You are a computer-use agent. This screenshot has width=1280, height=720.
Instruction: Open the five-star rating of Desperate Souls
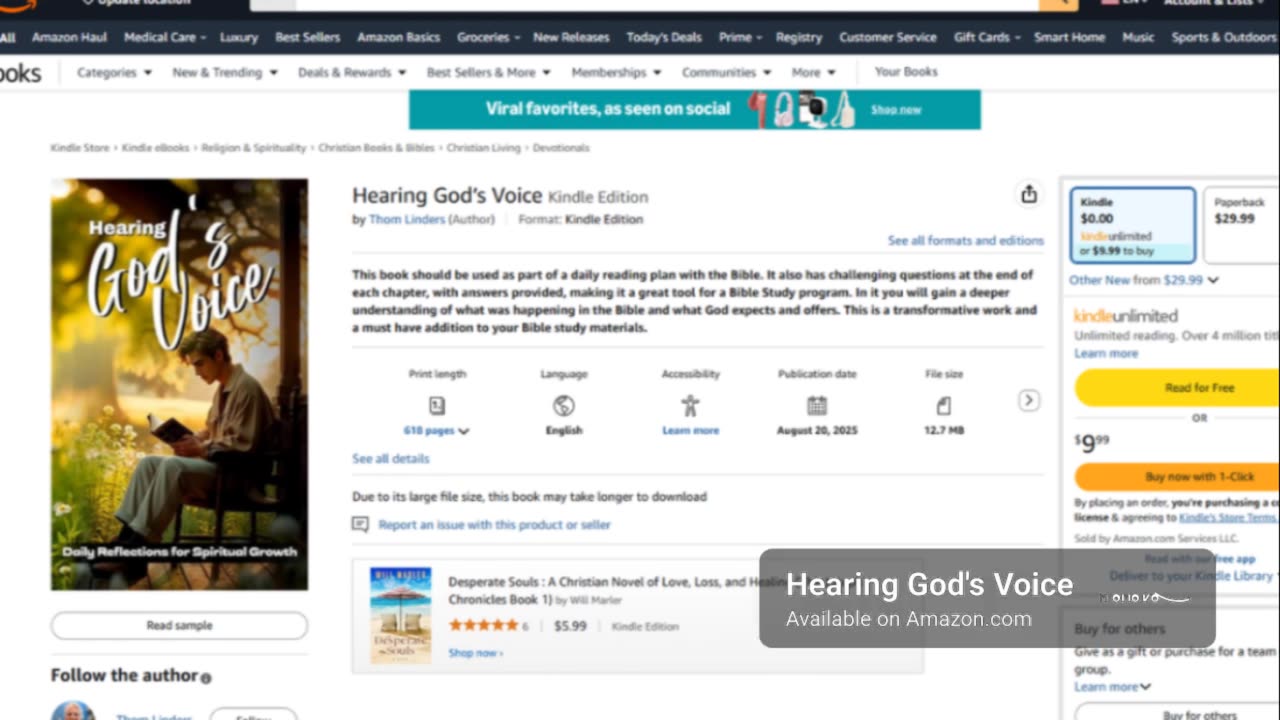(484, 626)
